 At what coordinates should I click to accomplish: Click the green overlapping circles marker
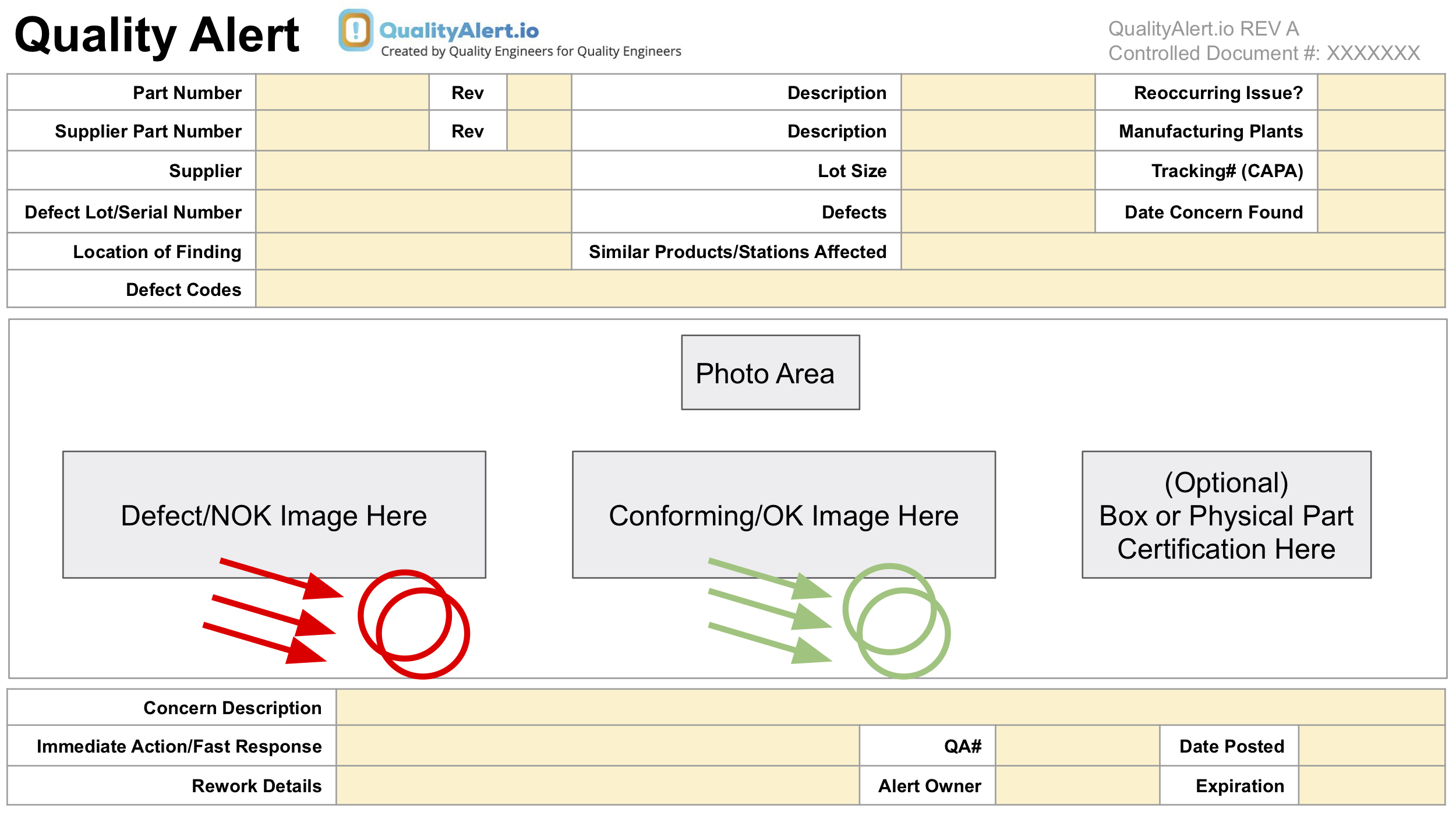point(896,622)
